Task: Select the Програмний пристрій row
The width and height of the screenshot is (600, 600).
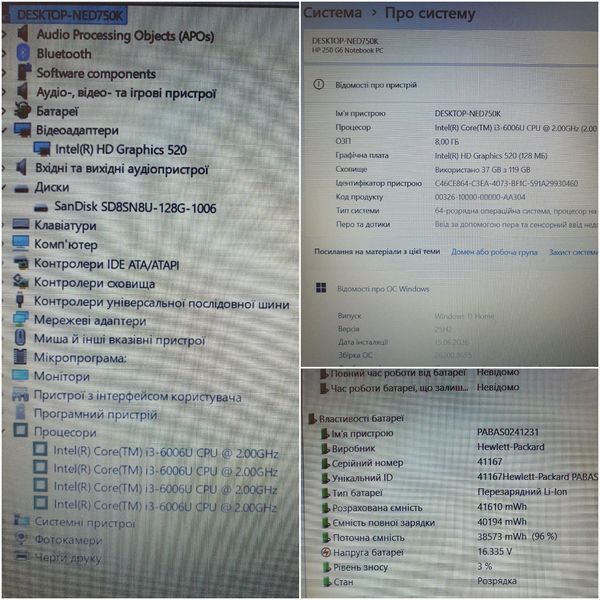Action: (x=95, y=414)
